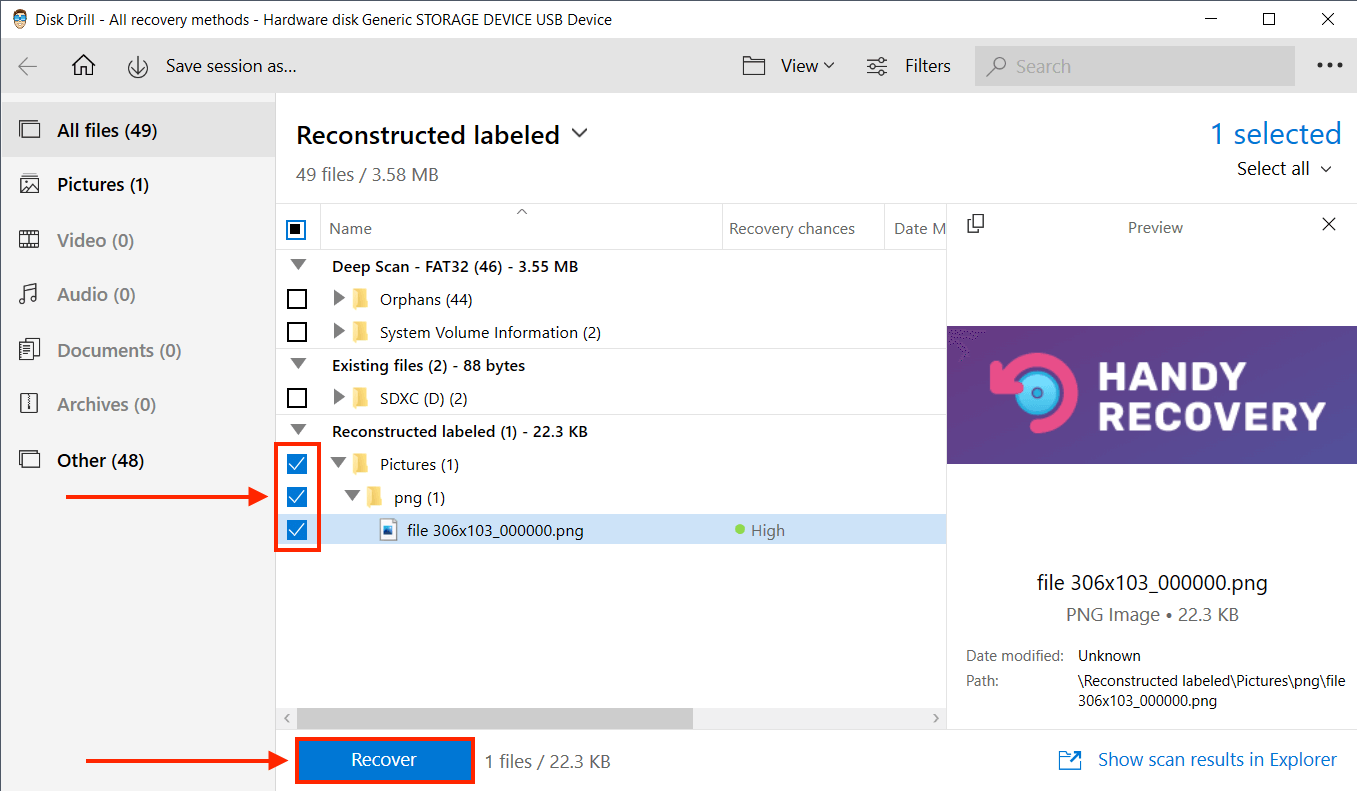Click Save session as...
1357x791 pixels.
[231, 66]
